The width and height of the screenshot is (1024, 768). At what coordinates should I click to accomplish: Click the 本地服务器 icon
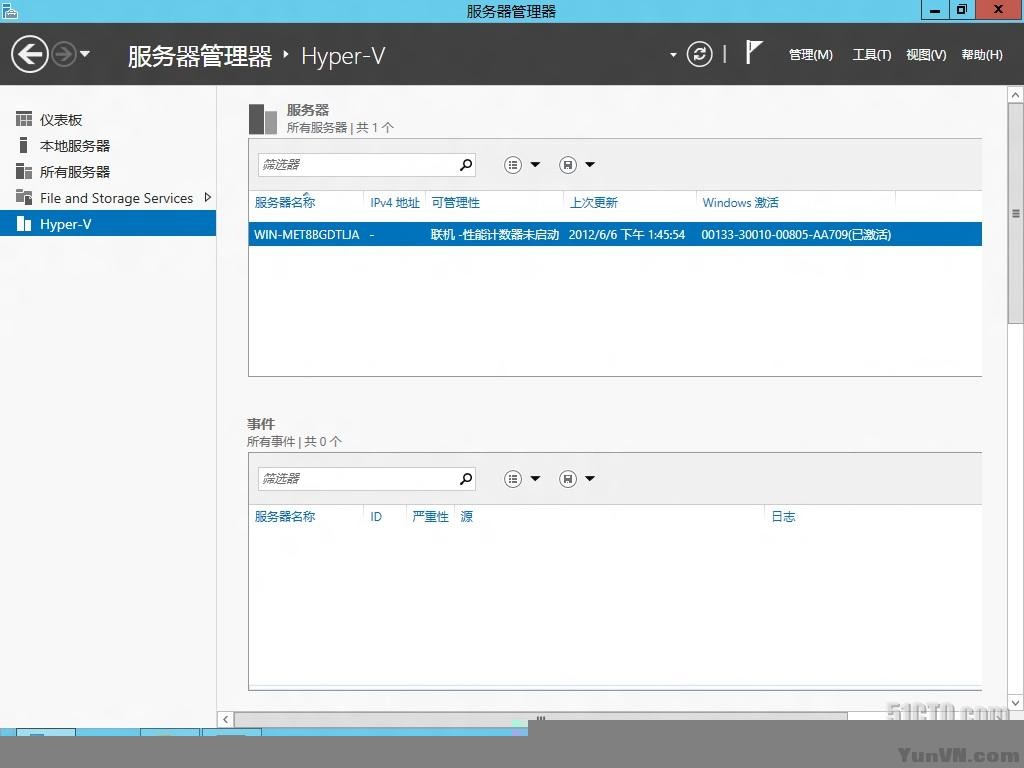click(x=24, y=144)
